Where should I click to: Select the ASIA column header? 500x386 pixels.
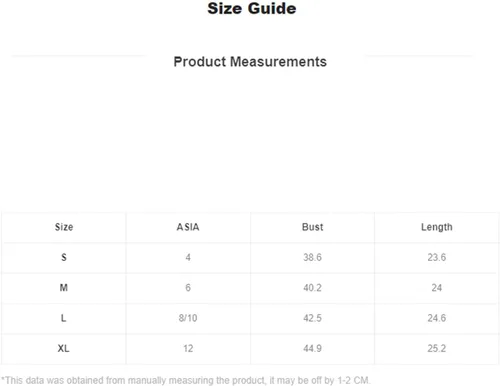[x=188, y=227]
